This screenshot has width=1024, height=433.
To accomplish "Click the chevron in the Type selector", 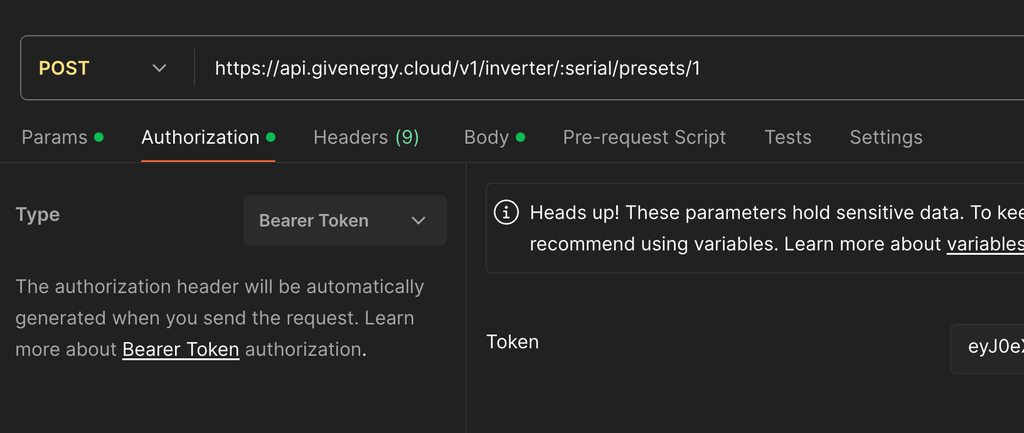I will pyautogui.click(x=419, y=221).
